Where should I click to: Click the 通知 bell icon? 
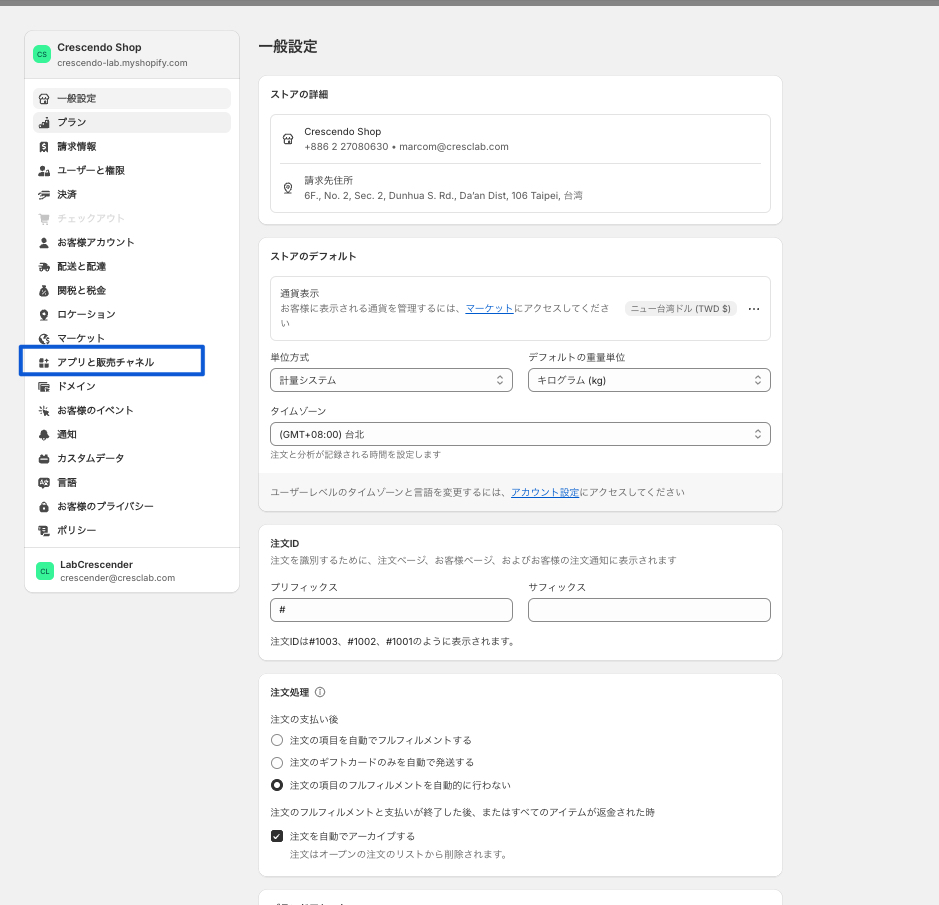tap(44, 434)
